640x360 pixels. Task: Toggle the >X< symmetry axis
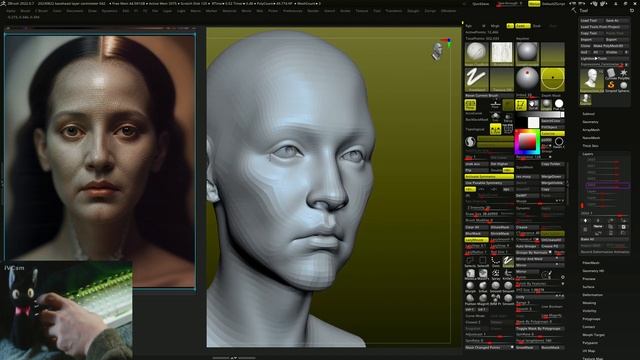tap(470, 189)
